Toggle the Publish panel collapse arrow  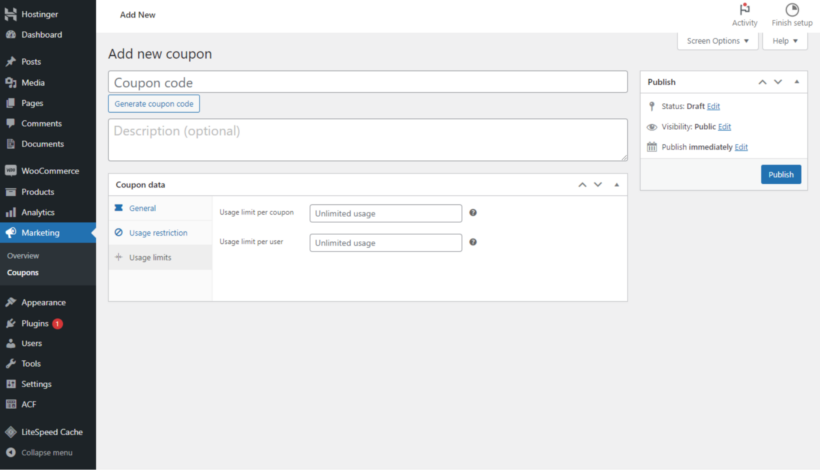click(x=797, y=82)
